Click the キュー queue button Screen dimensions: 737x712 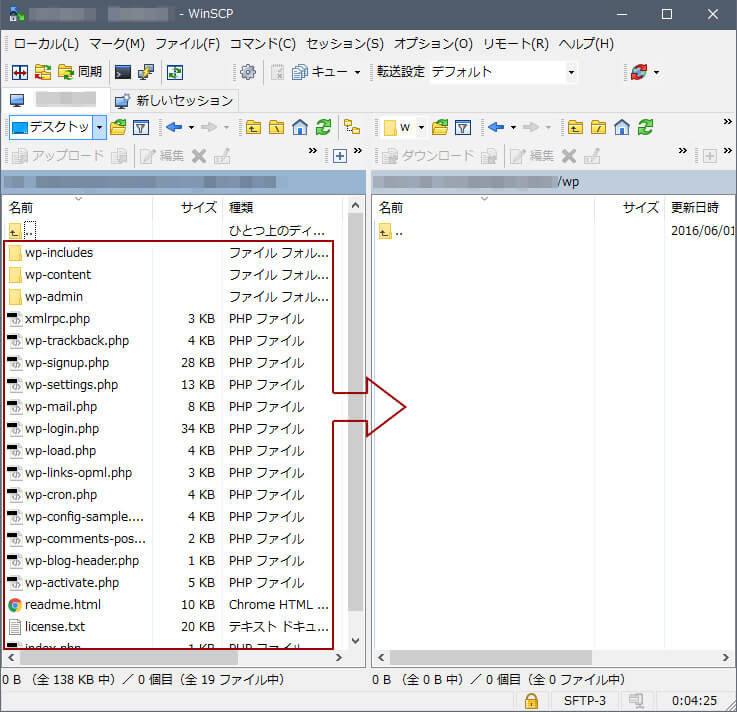pyautogui.click(x=320, y=72)
